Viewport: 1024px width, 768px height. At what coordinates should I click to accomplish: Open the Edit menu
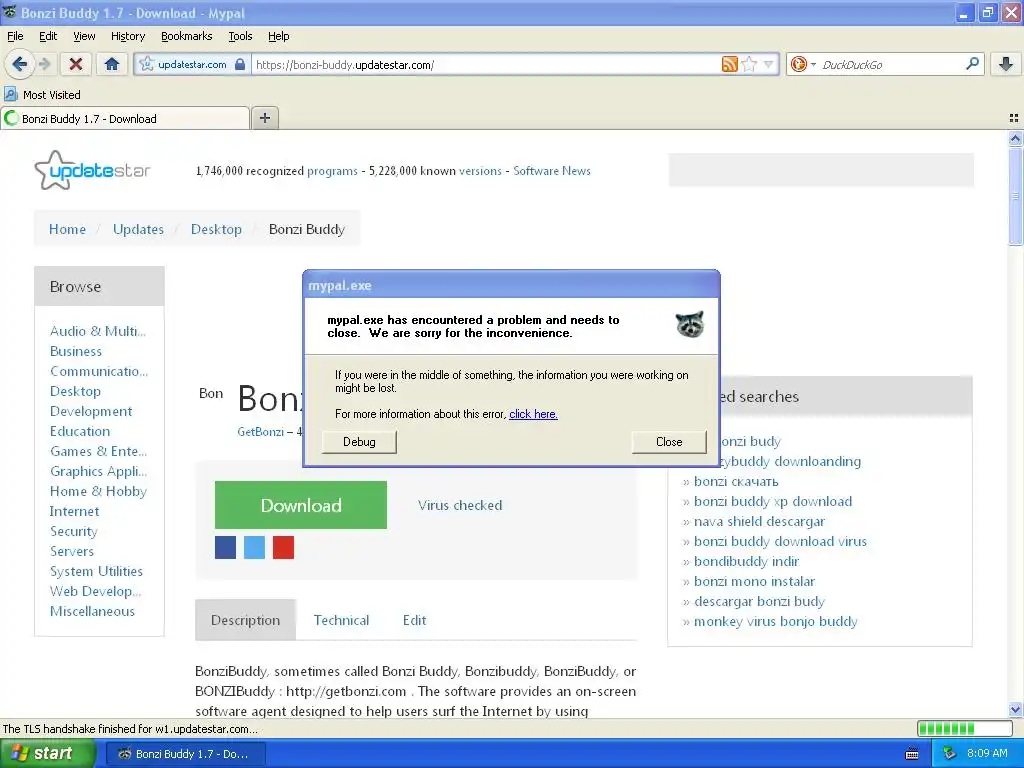48,36
